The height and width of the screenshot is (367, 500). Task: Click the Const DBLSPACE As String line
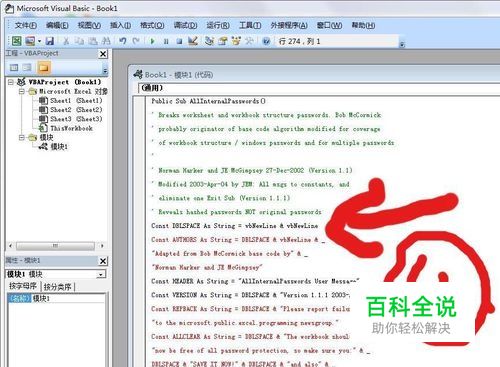[235, 226]
